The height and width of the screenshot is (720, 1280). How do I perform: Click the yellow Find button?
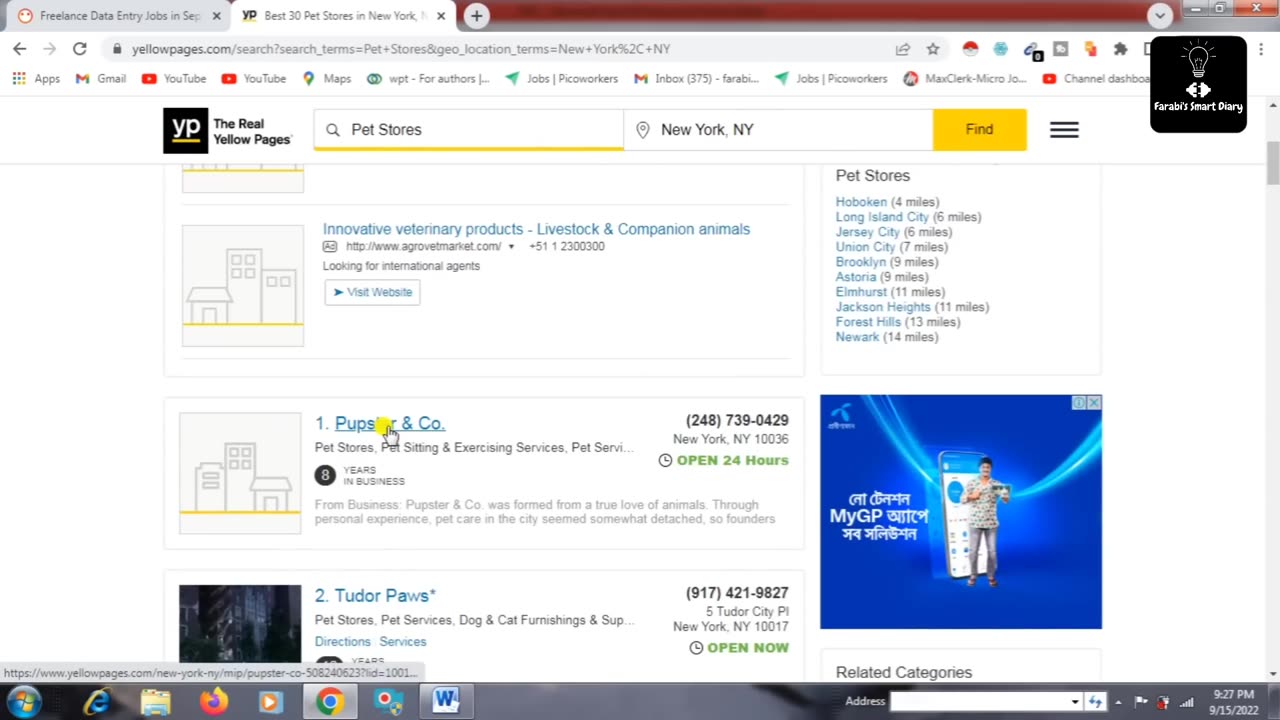point(979,130)
